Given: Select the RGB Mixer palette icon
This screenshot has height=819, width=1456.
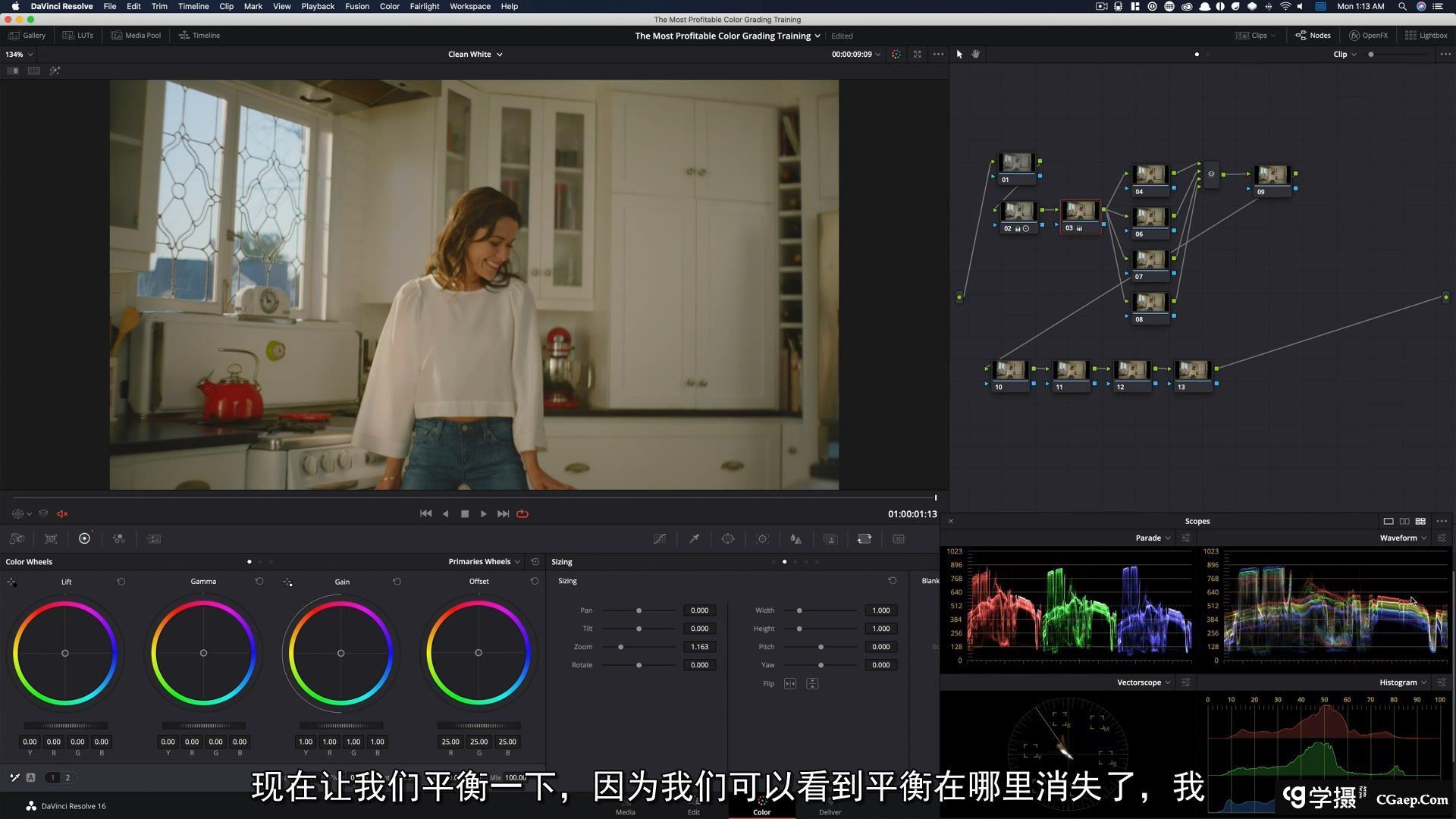Looking at the screenshot, I should pos(119,538).
